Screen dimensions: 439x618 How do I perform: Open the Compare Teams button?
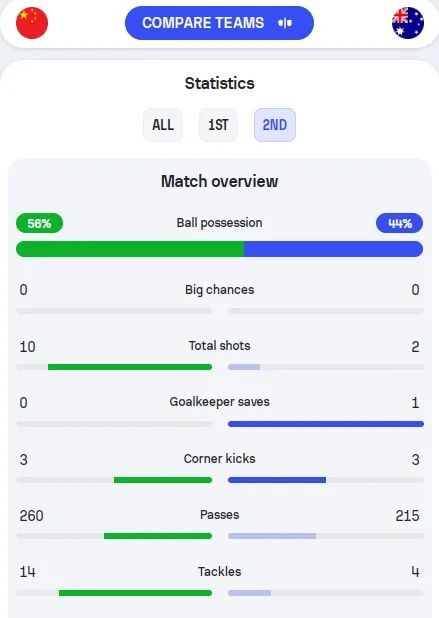coord(220,23)
